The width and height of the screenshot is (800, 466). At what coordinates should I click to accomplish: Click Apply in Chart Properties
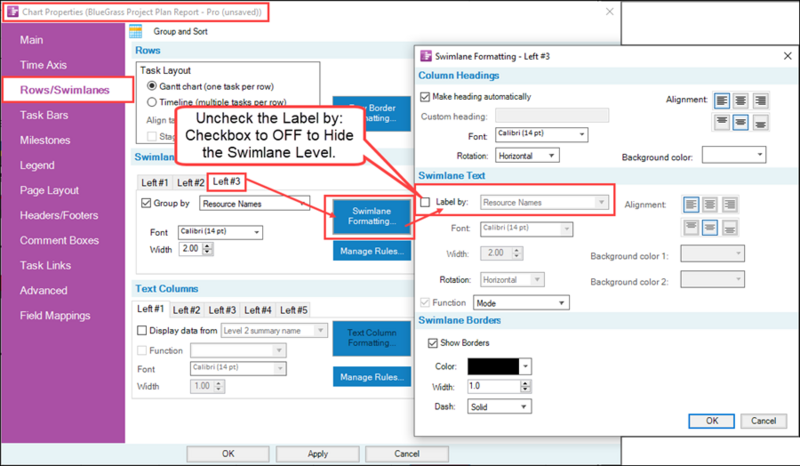click(317, 453)
